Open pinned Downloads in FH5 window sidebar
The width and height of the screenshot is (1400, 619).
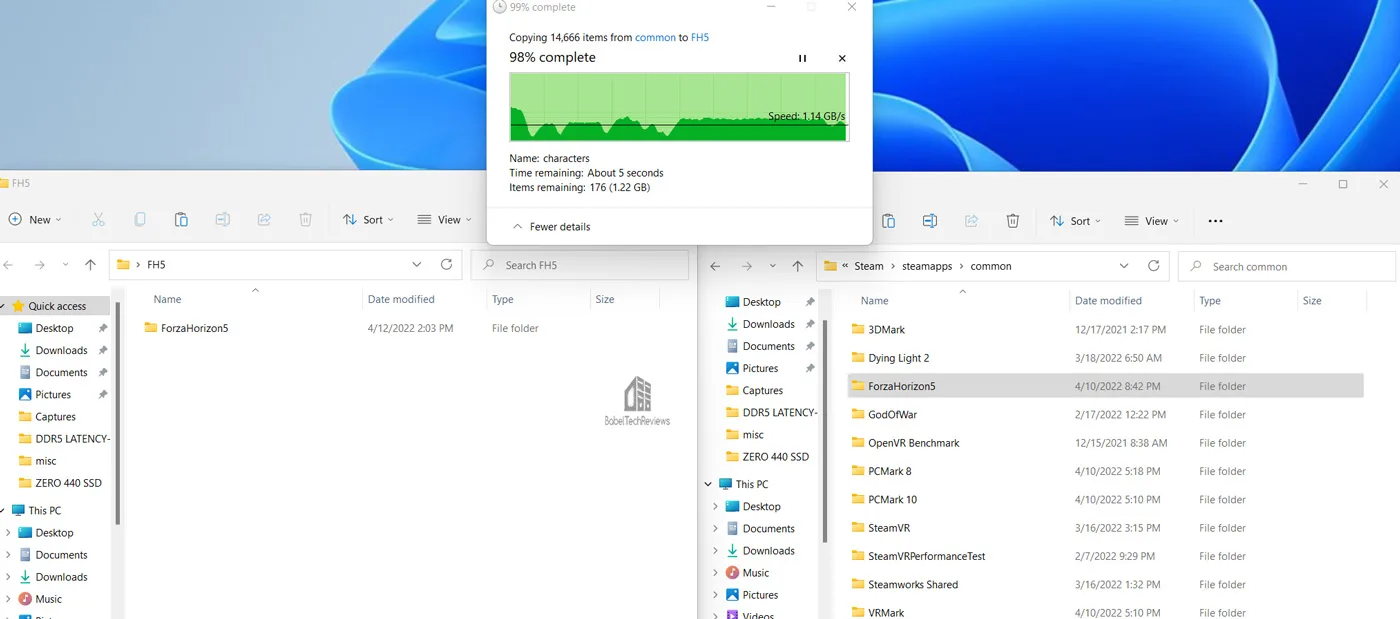pos(61,351)
